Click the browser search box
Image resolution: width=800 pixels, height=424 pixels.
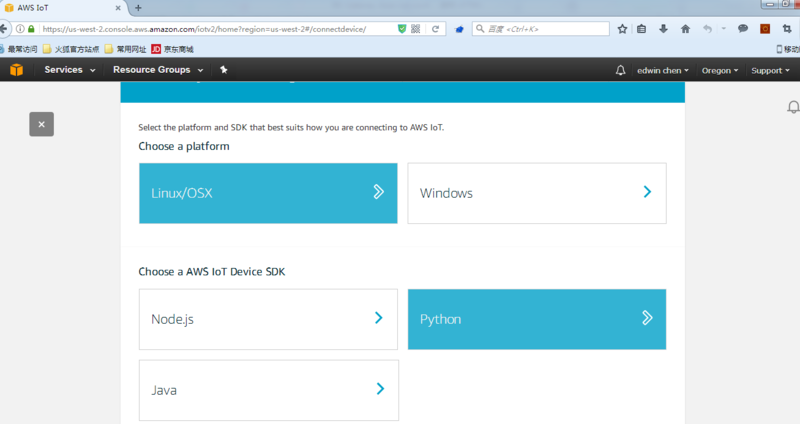click(x=541, y=29)
